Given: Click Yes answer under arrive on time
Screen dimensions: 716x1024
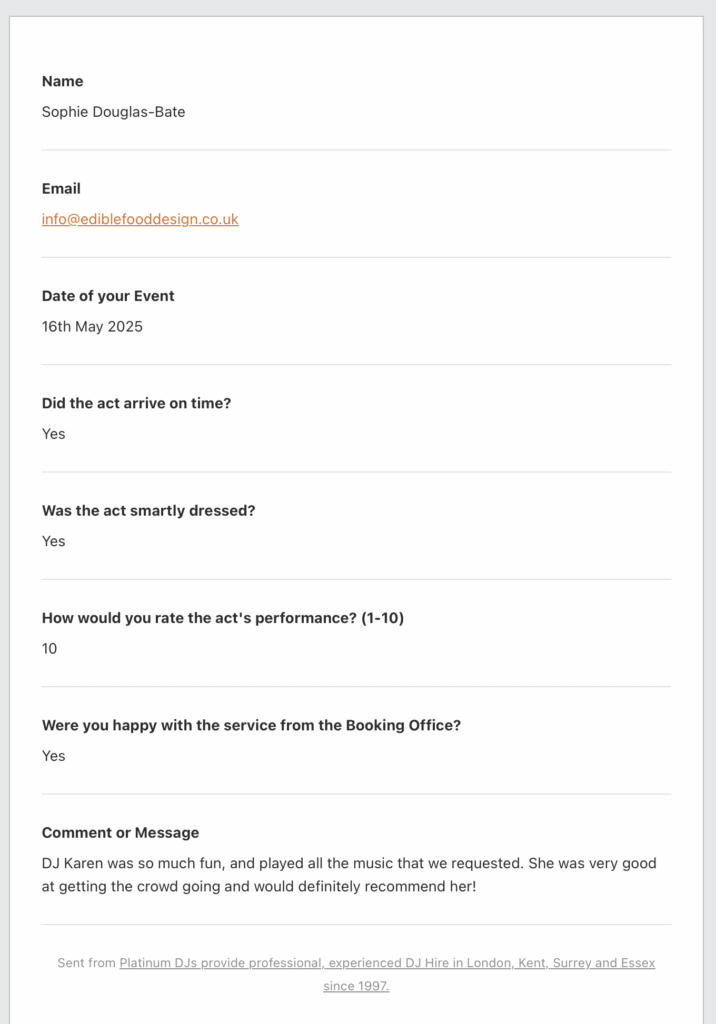Looking at the screenshot, I should 54,434.
